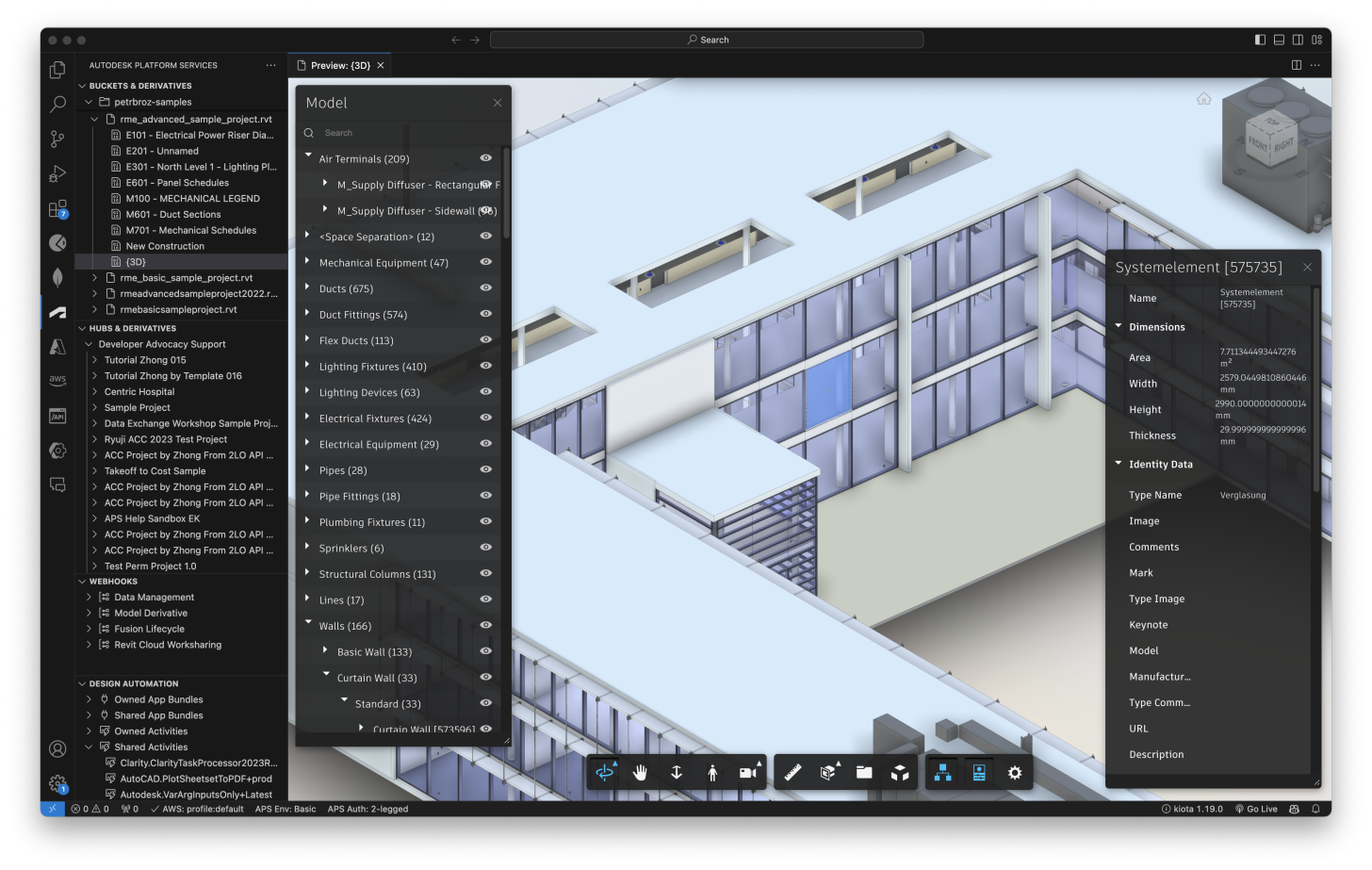Select the Orbit tool in viewer toolbar
This screenshot has width=1372, height=870.
click(605, 773)
